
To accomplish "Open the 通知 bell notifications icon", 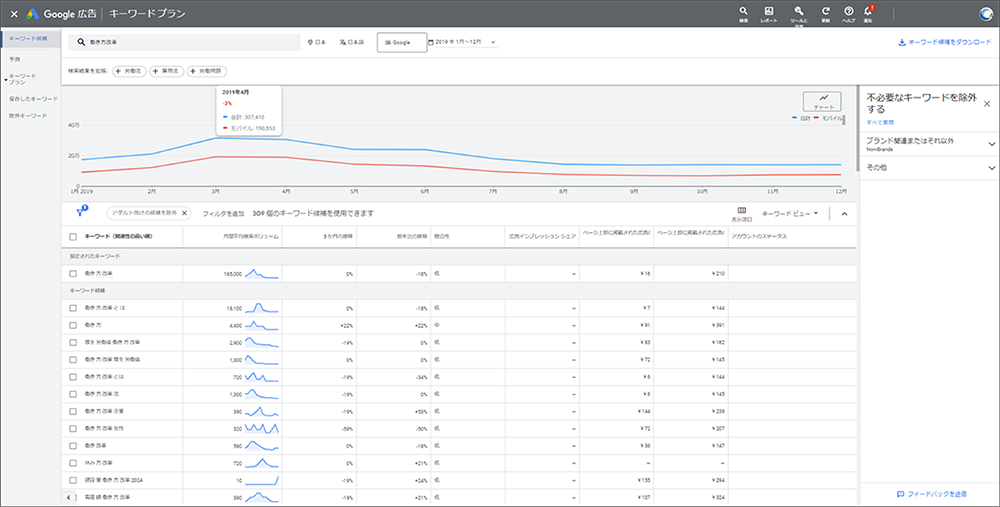I will (x=868, y=11).
